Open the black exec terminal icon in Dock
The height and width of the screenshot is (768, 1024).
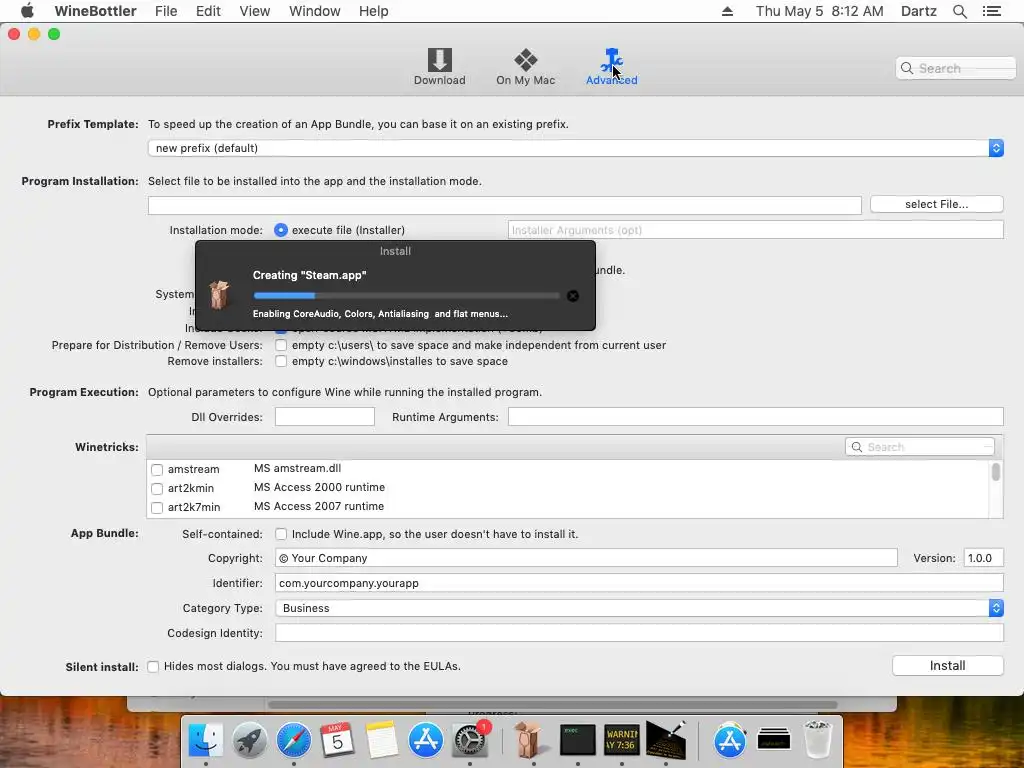(x=577, y=740)
